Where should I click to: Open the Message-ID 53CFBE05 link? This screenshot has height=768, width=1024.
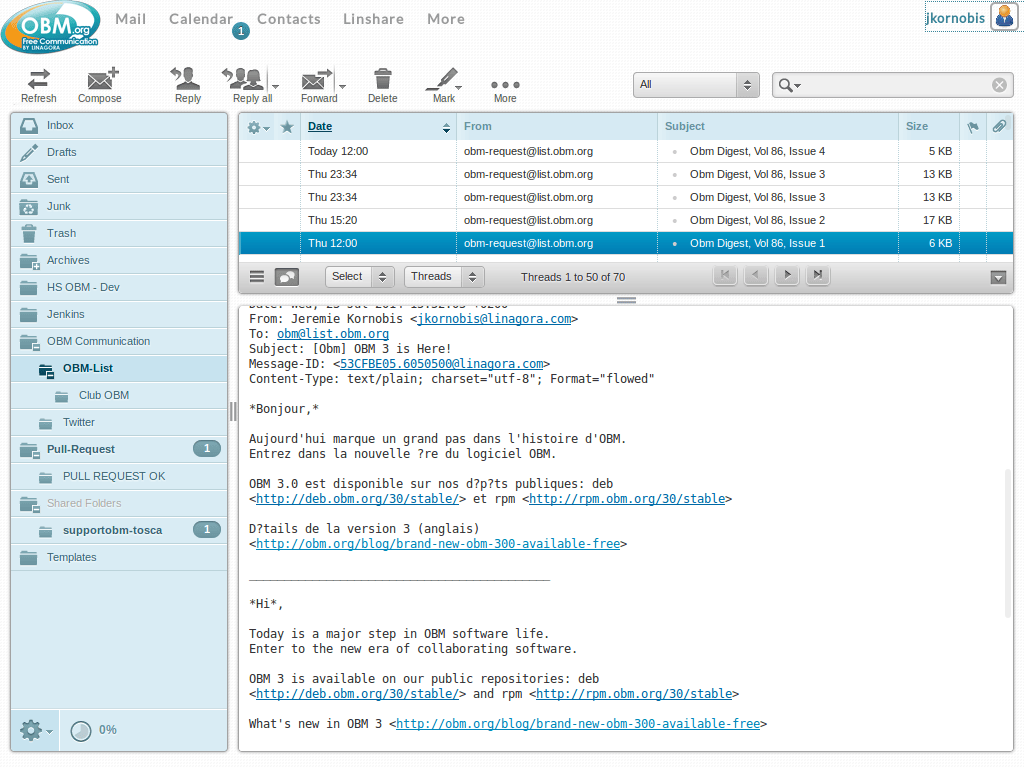[441, 364]
